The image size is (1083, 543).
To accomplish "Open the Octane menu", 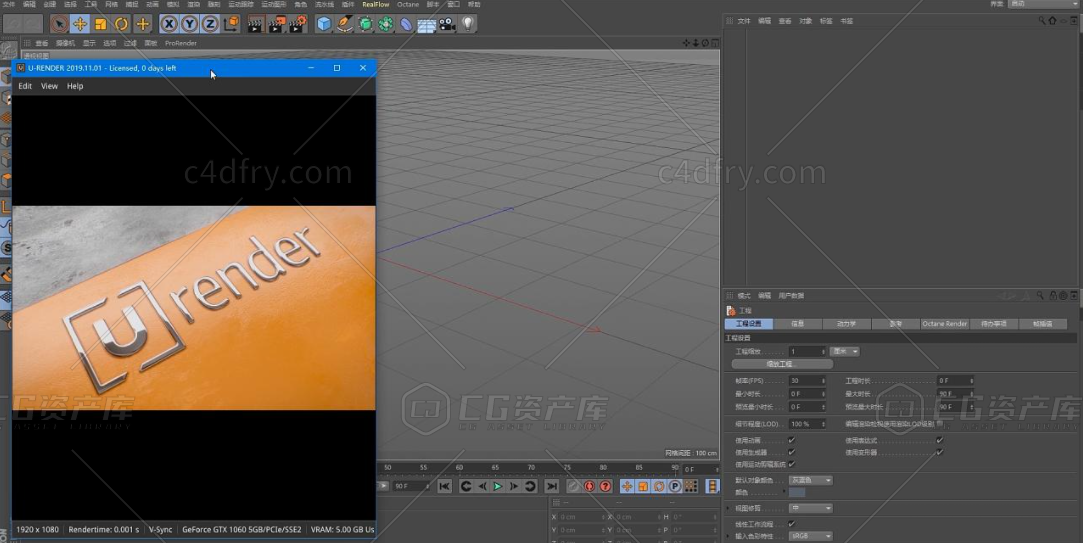I will click(408, 4).
